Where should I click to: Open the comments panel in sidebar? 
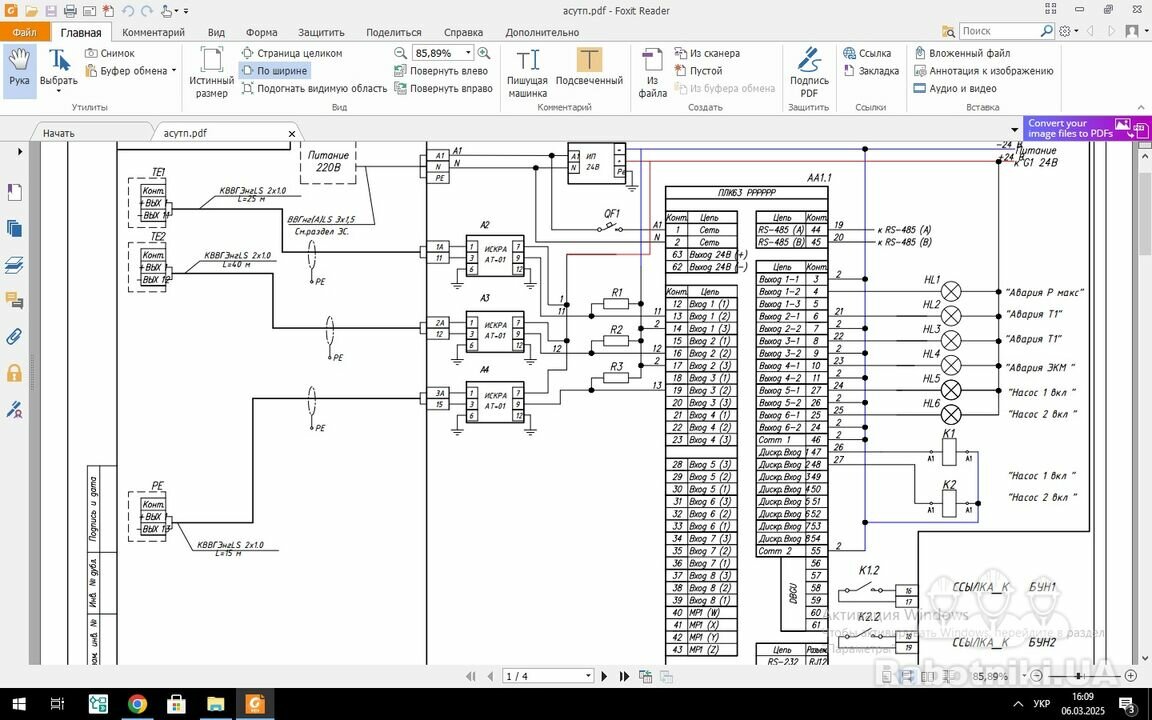(x=14, y=300)
